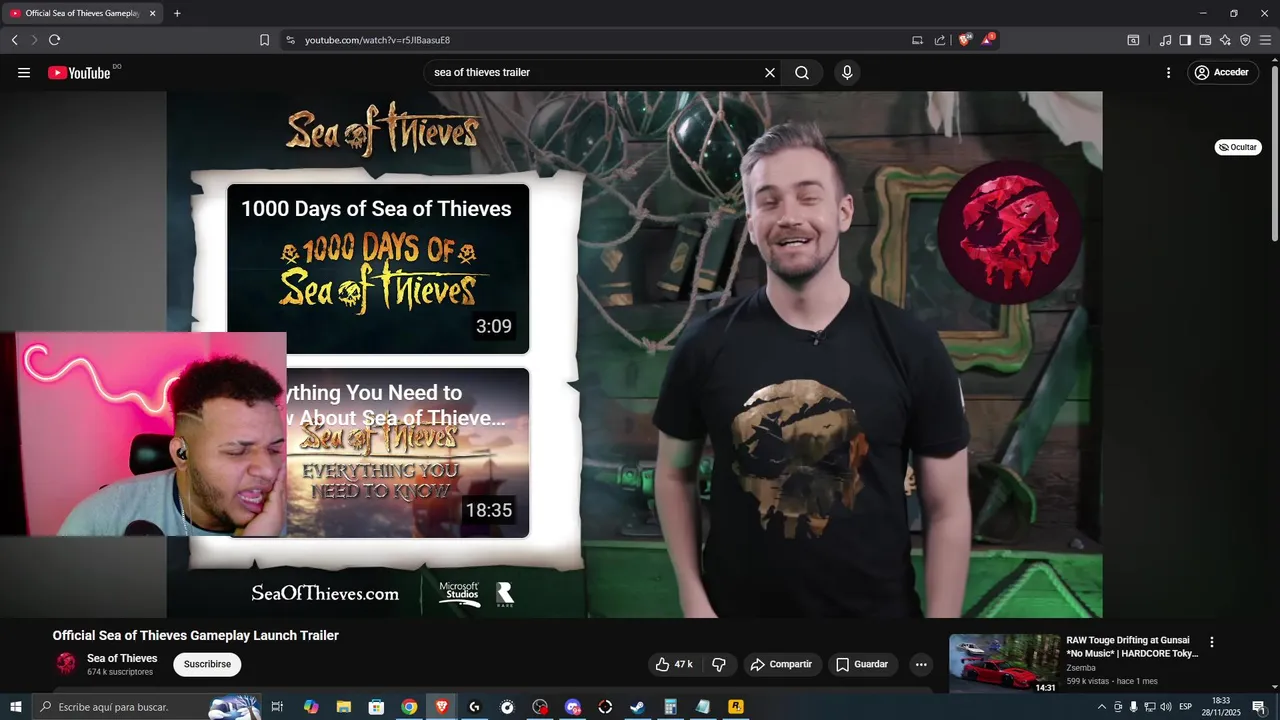
Task: Open RAW Touge Drifting video thumbnail
Action: pyautogui.click(x=1004, y=663)
